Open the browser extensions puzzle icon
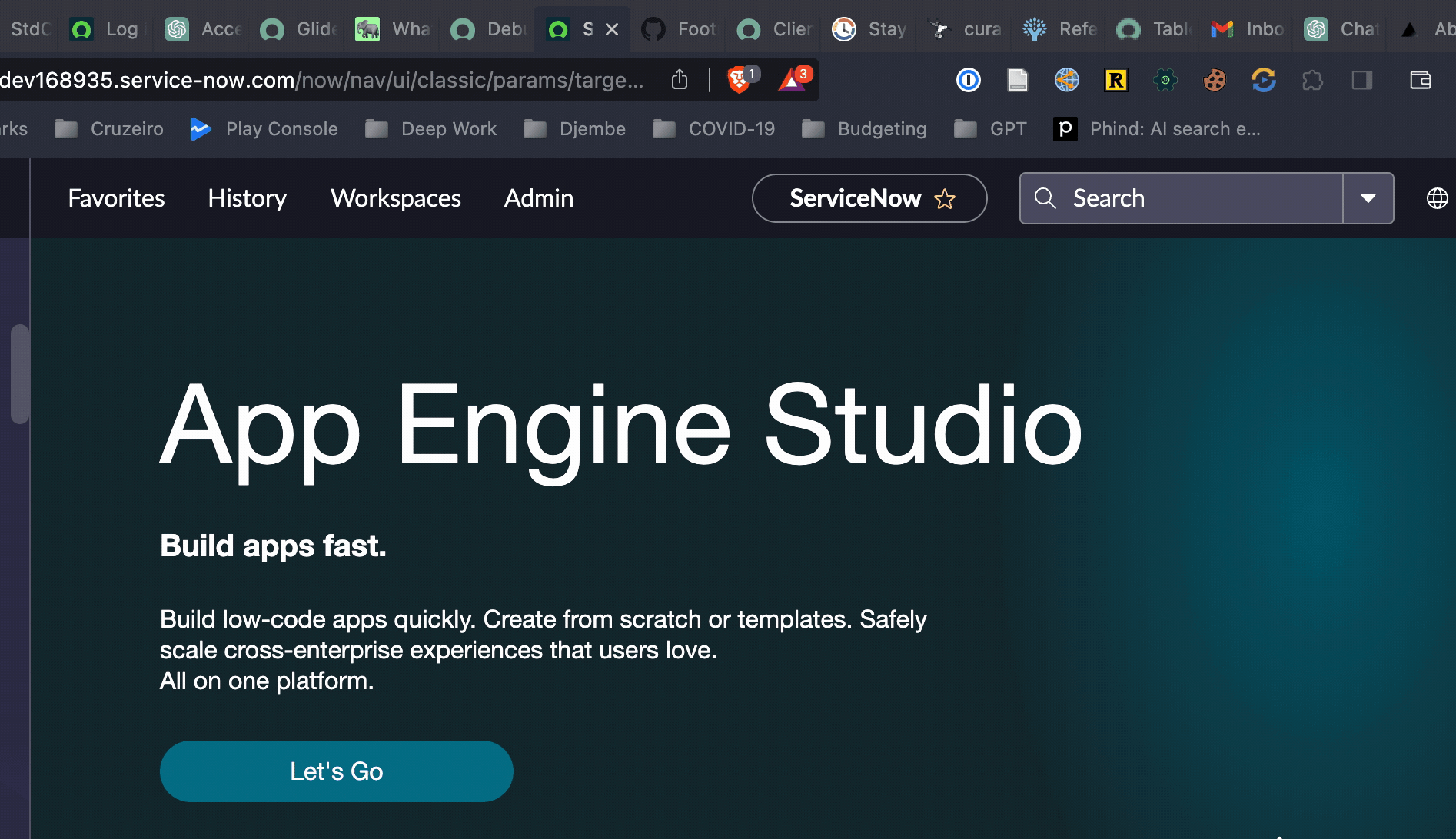Screen dimensions: 1456x839 [1313, 80]
